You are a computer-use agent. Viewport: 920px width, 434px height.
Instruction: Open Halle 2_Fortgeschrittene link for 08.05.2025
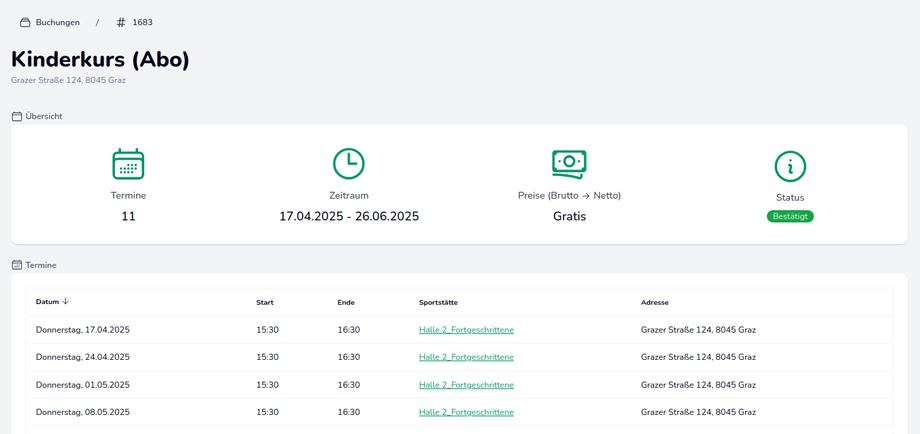[466, 412]
